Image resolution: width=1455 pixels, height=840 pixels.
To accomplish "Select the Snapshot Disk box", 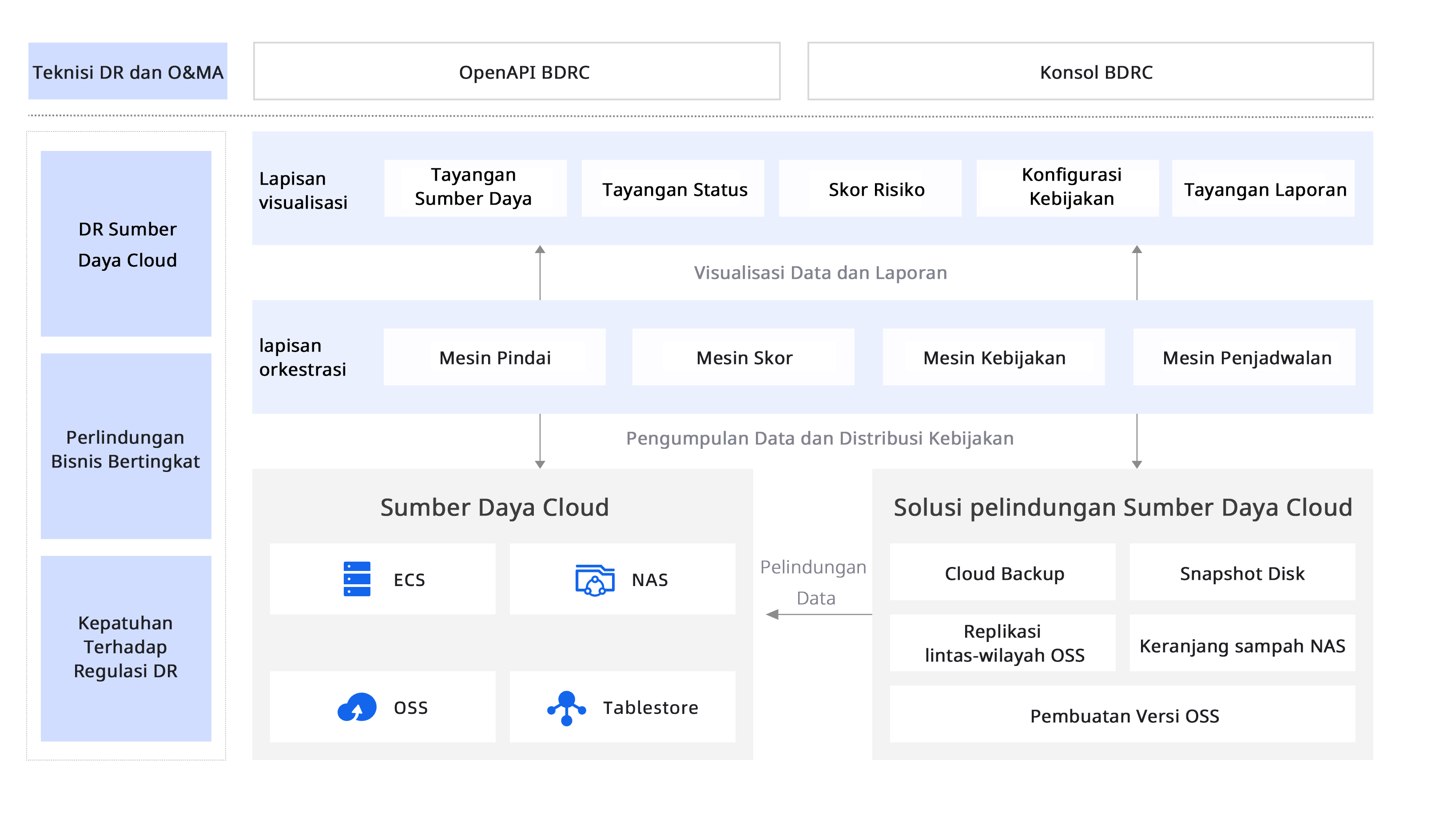I will [x=1242, y=572].
